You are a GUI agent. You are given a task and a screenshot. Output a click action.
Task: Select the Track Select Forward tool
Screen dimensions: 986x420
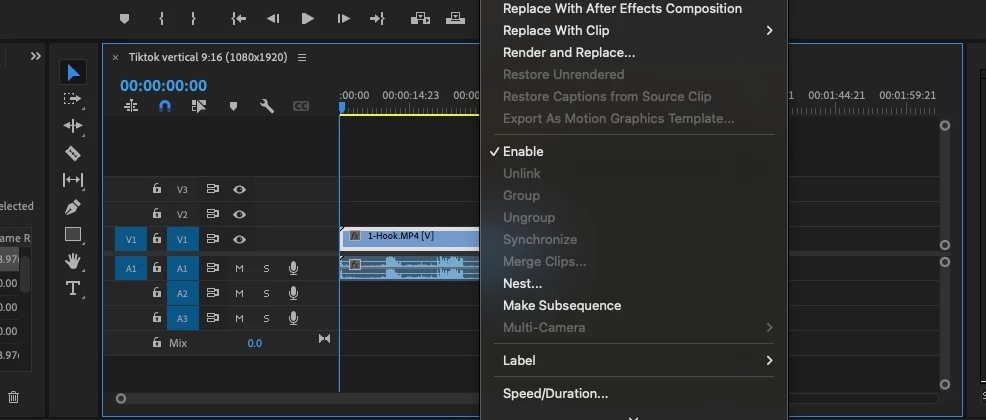[73, 99]
